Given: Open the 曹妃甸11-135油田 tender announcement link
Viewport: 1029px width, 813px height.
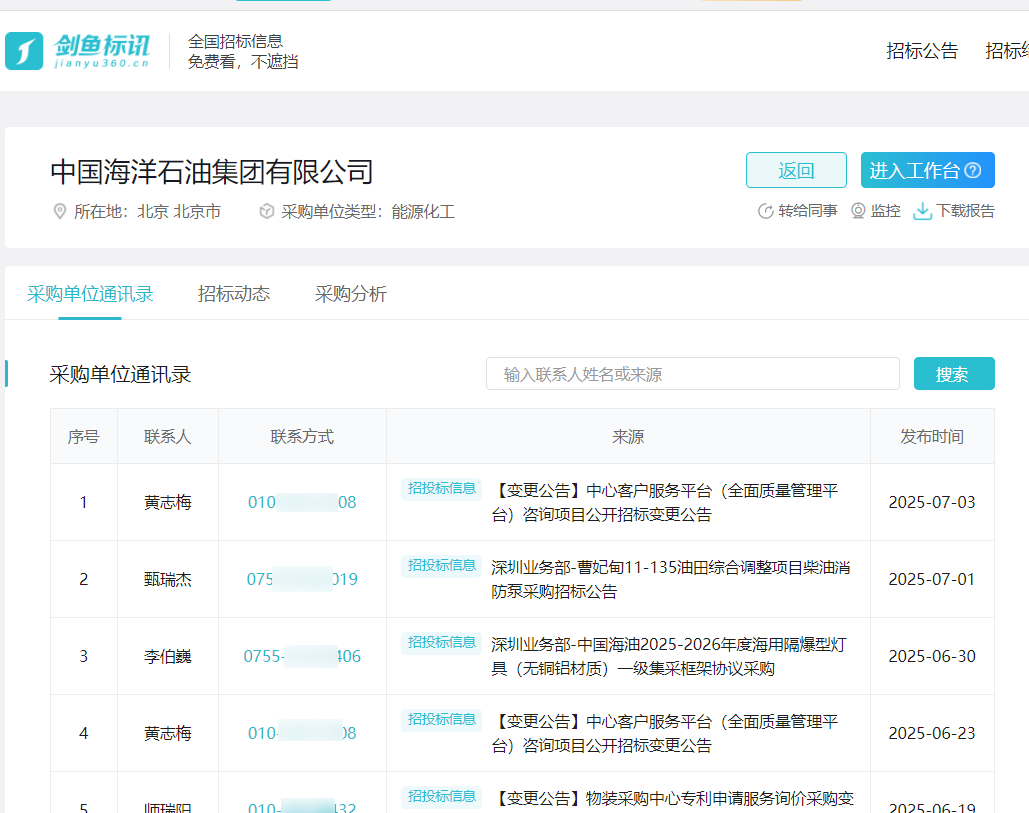Looking at the screenshot, I should pos(670,579).
